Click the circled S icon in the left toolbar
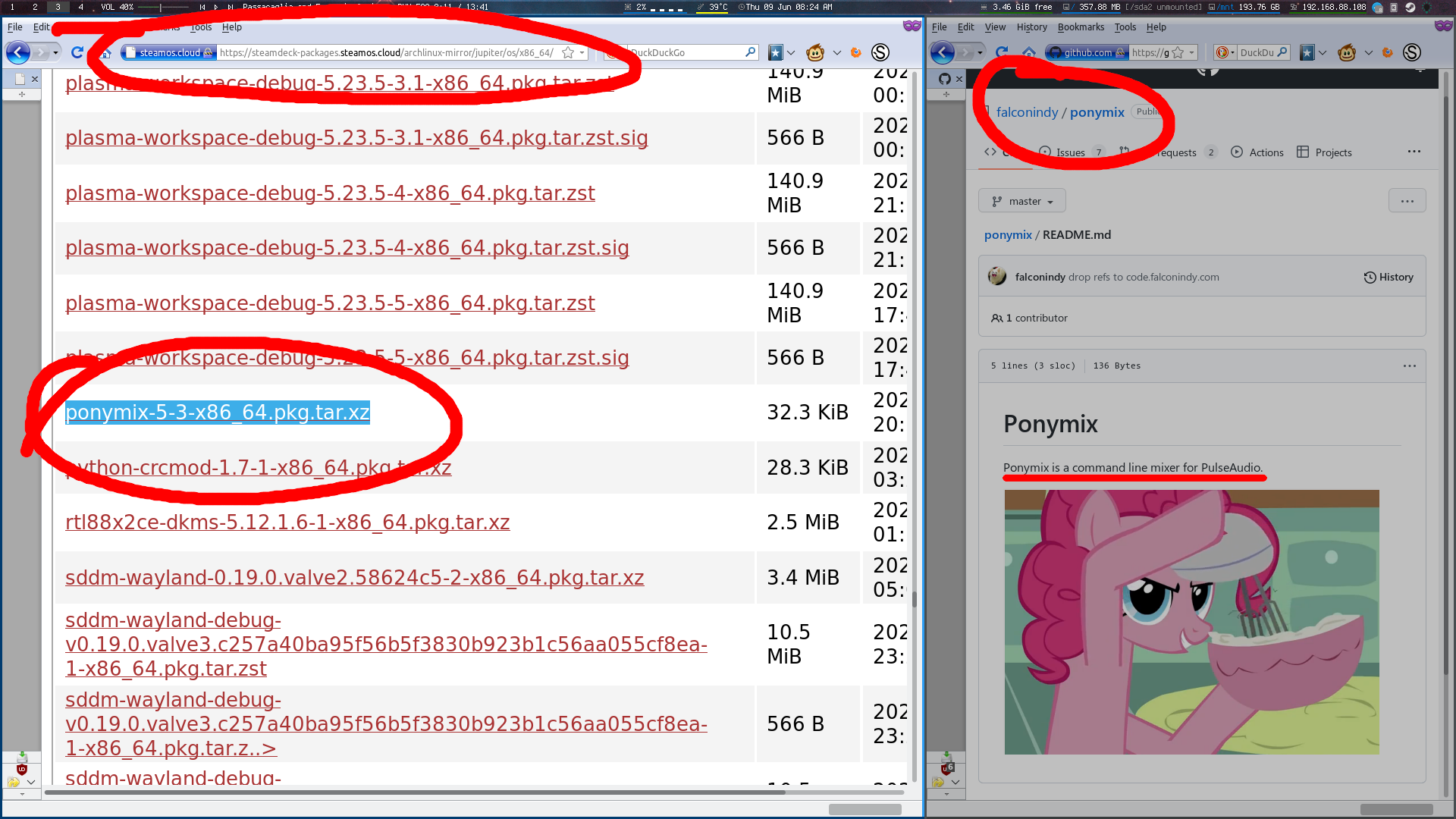The width and height of the screenshot is (1456, 819). [x=880, y=52]
